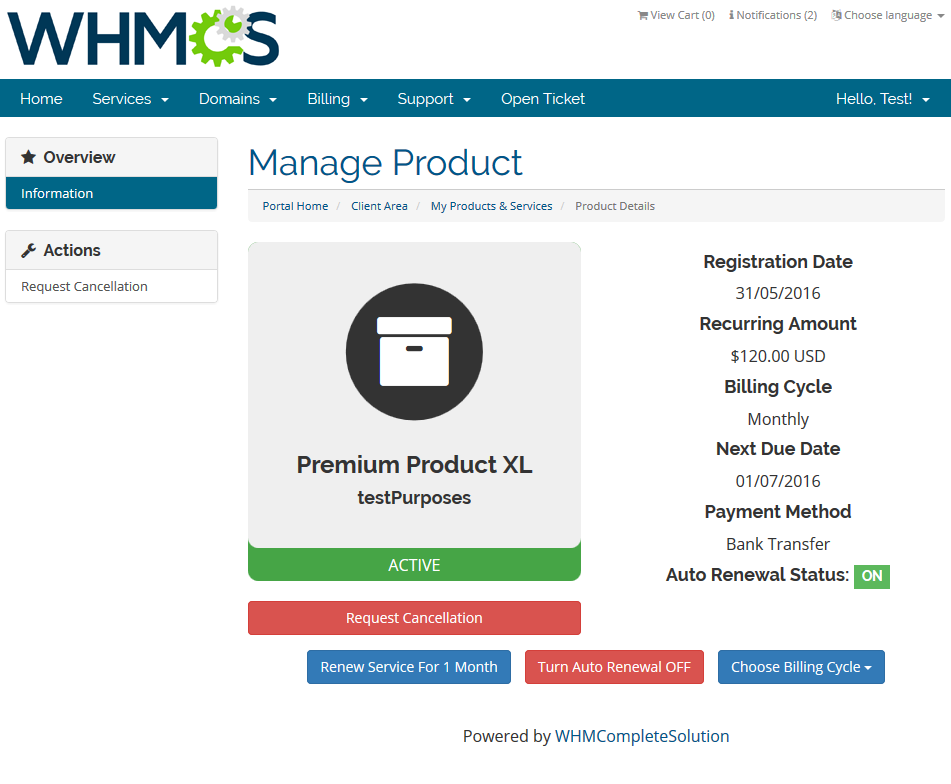Image resolution: width=951 pixels, height=784 pixels.
Task: Click the red Request Cancellation button
Action: (414, 618)
